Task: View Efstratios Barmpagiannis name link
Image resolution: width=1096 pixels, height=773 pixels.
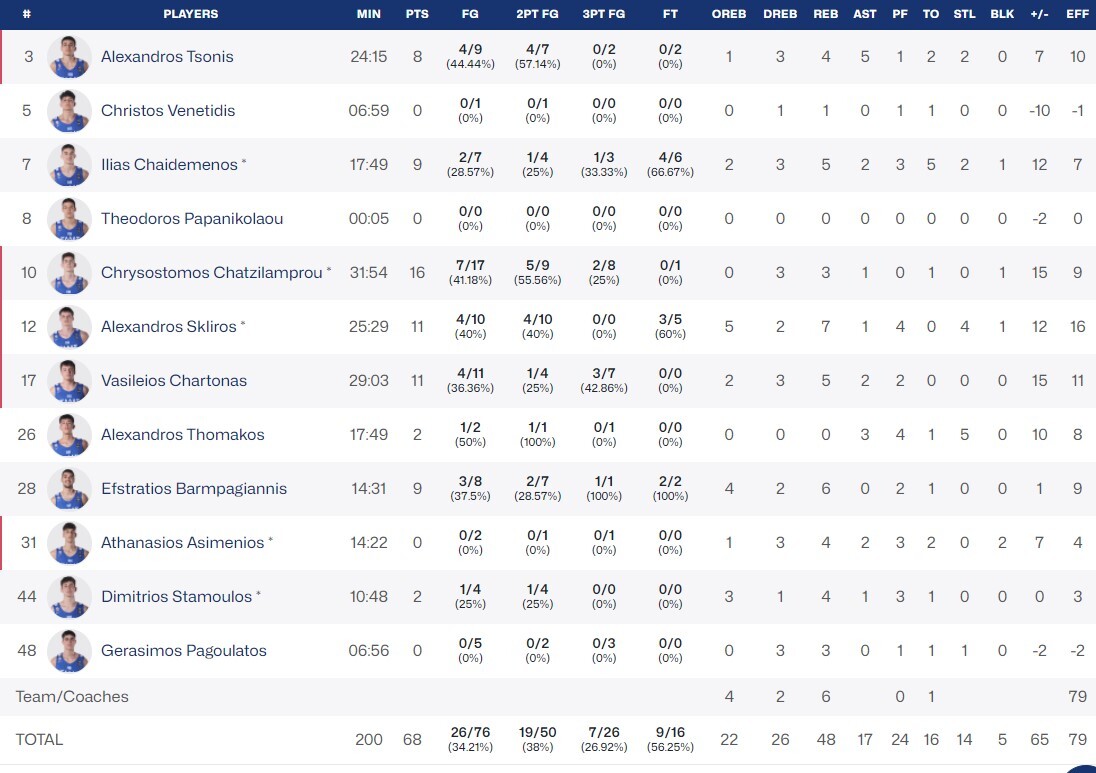Action: (x=194, y=489)
